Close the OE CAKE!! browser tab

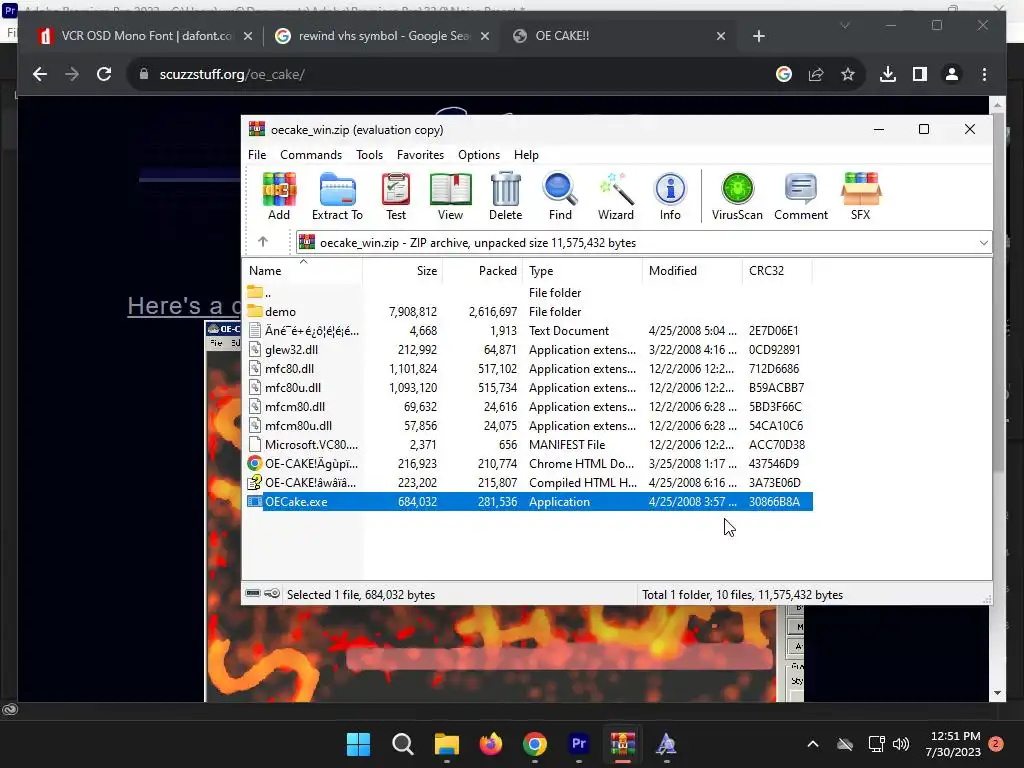click(x=720, y=36)
